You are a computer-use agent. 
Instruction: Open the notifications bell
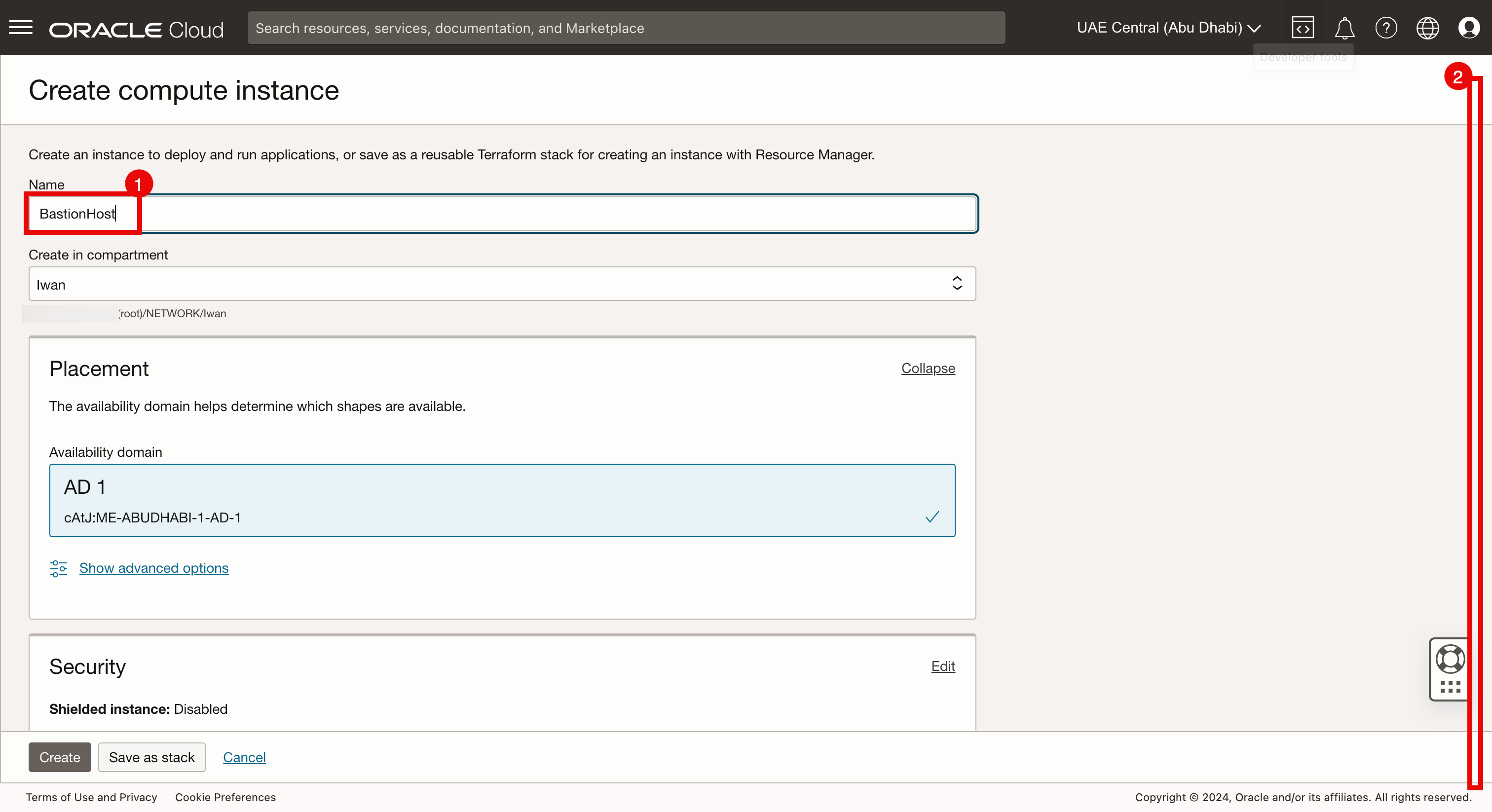(1344, 28)
